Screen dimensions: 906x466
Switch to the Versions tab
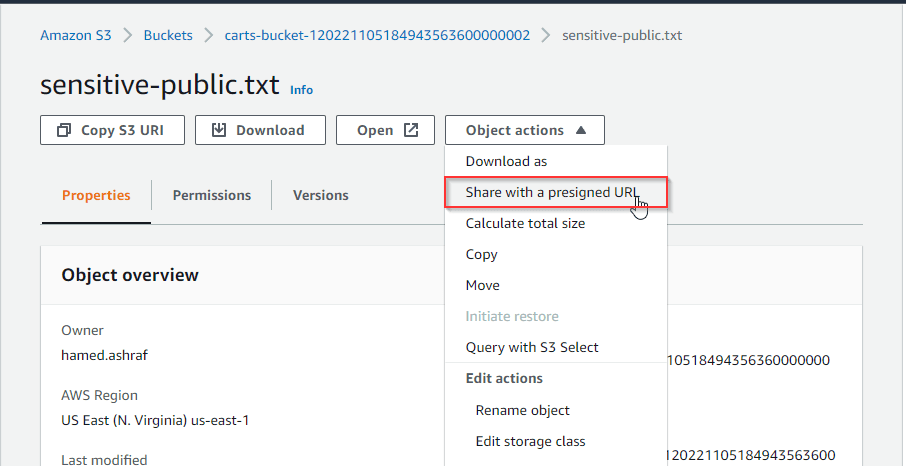tap(320, 195)
